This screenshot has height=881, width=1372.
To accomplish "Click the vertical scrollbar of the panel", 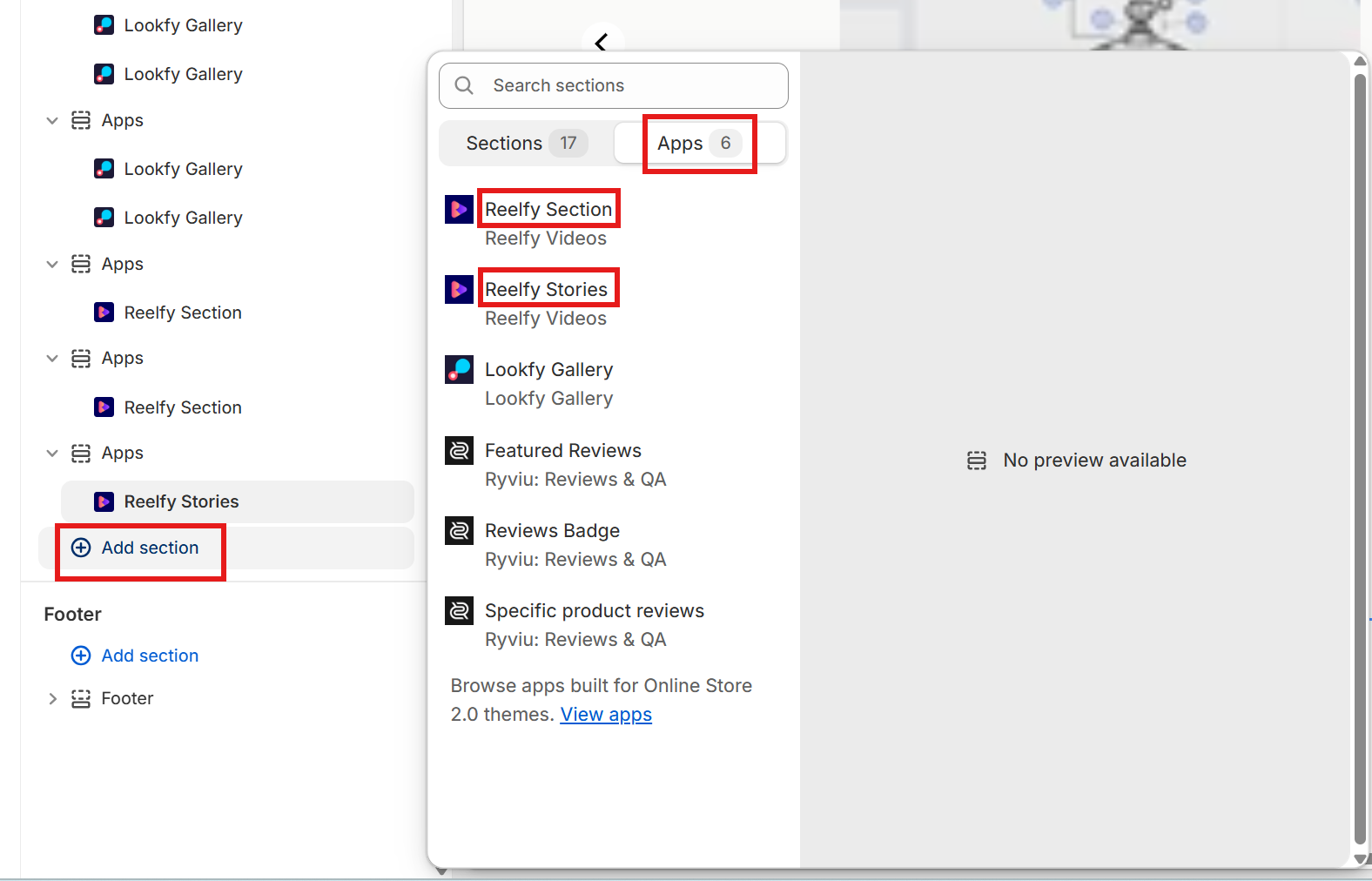I will [1360, 459].
